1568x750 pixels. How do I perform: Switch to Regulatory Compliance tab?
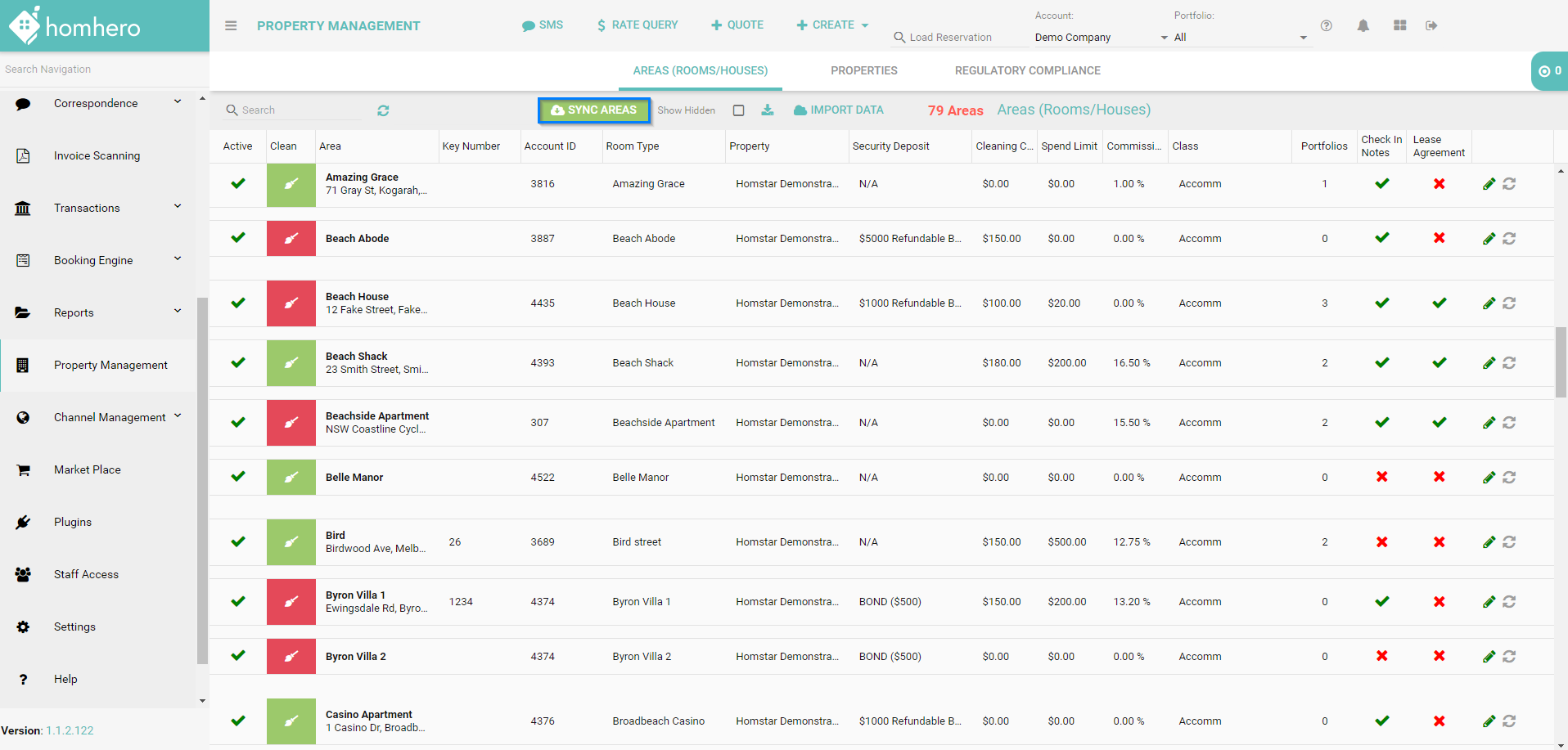pyautogui.click(x=1027, y=71)
